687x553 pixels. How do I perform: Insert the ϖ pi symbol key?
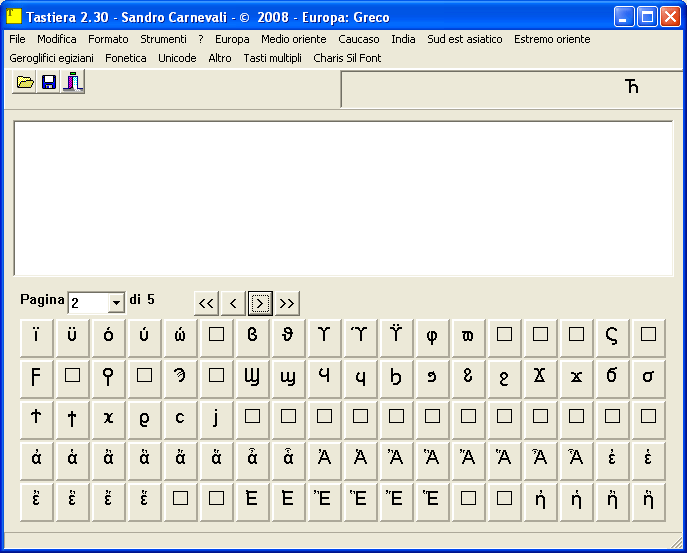(468, 337)
